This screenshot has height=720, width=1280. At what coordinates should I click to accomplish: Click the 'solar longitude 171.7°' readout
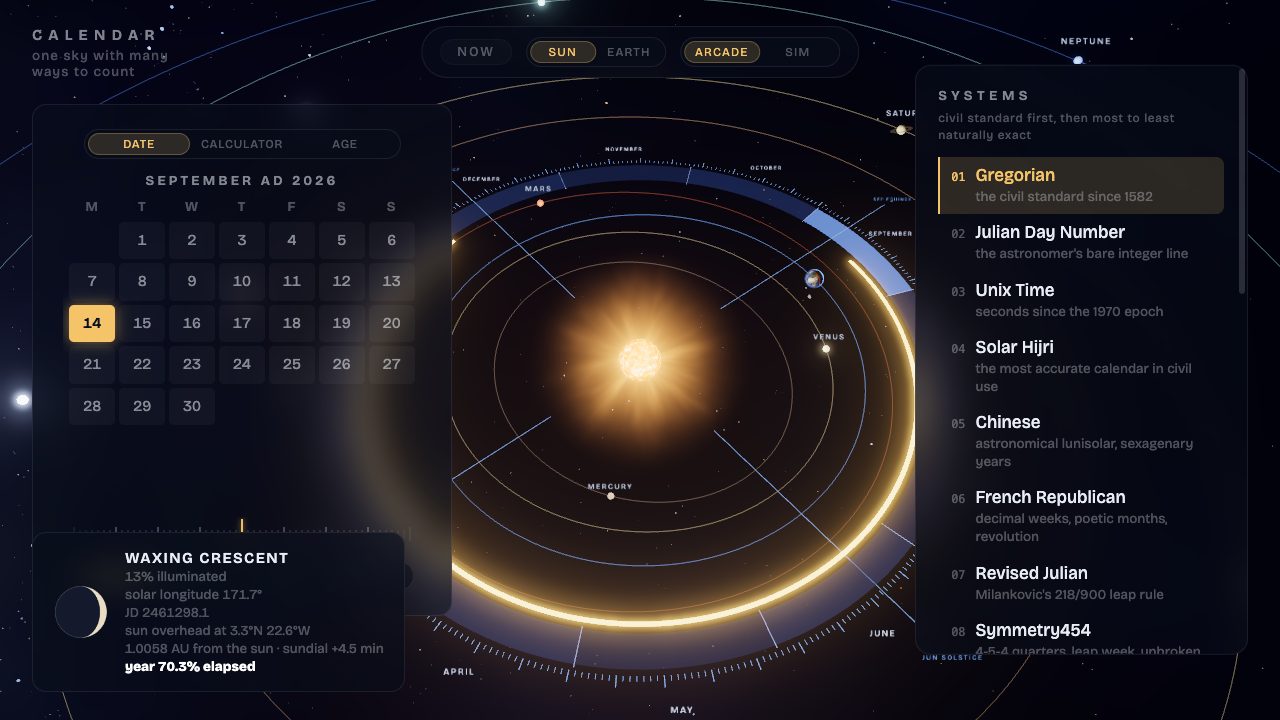(194, 594)
